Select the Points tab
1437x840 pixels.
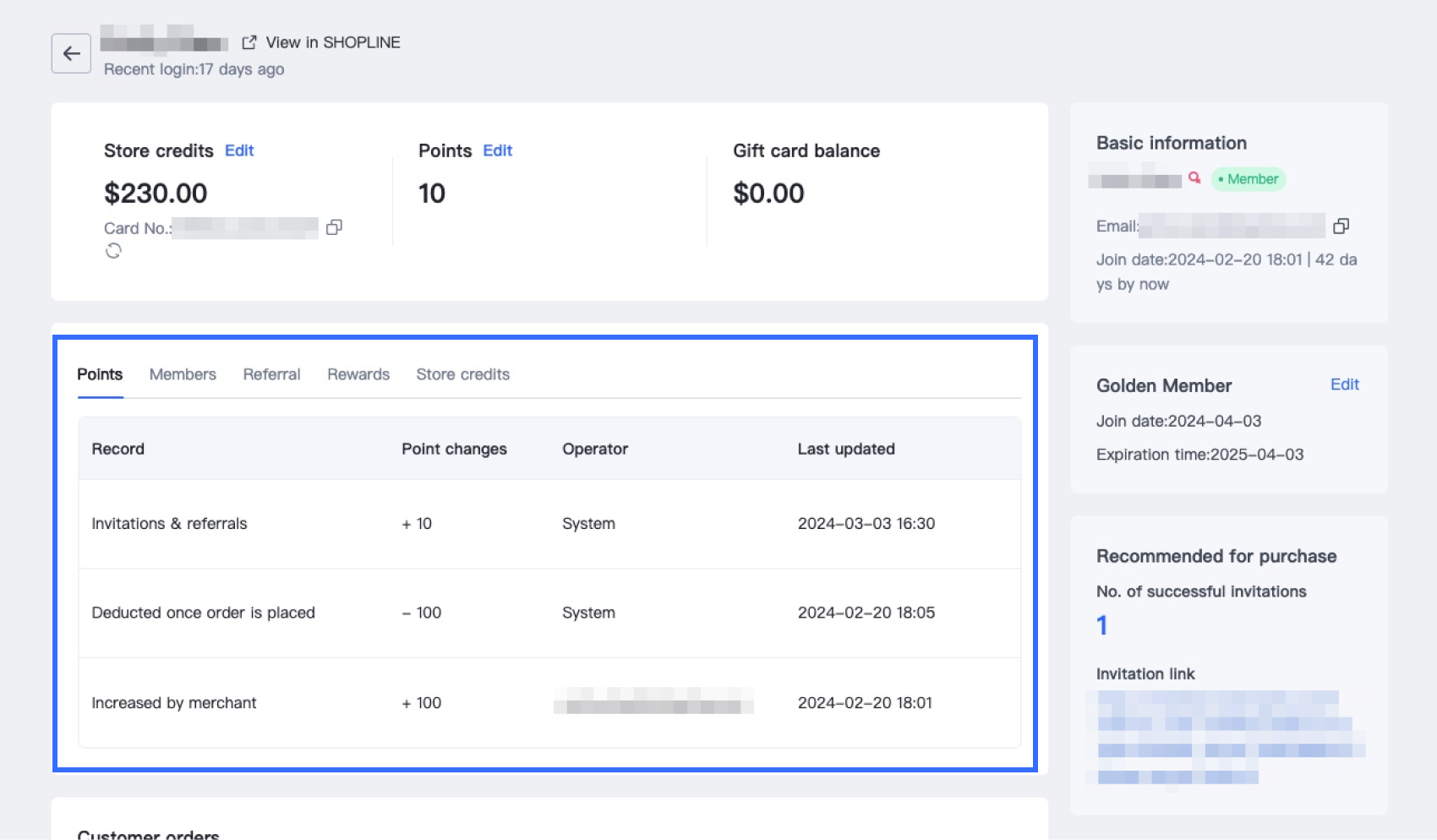(x=100, y=374)
